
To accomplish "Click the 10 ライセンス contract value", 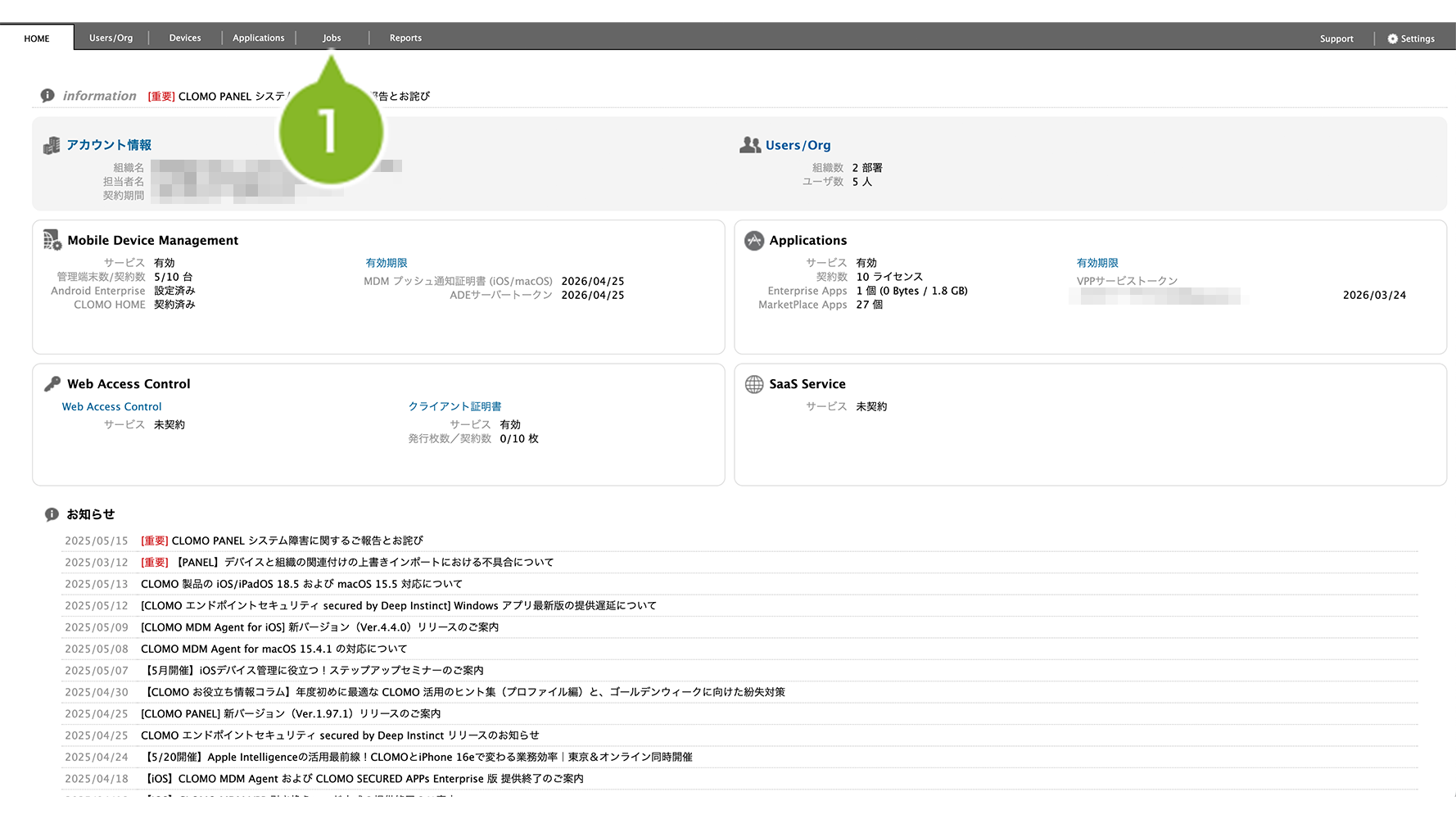I will pyautogui.click(x=889, y=277).
